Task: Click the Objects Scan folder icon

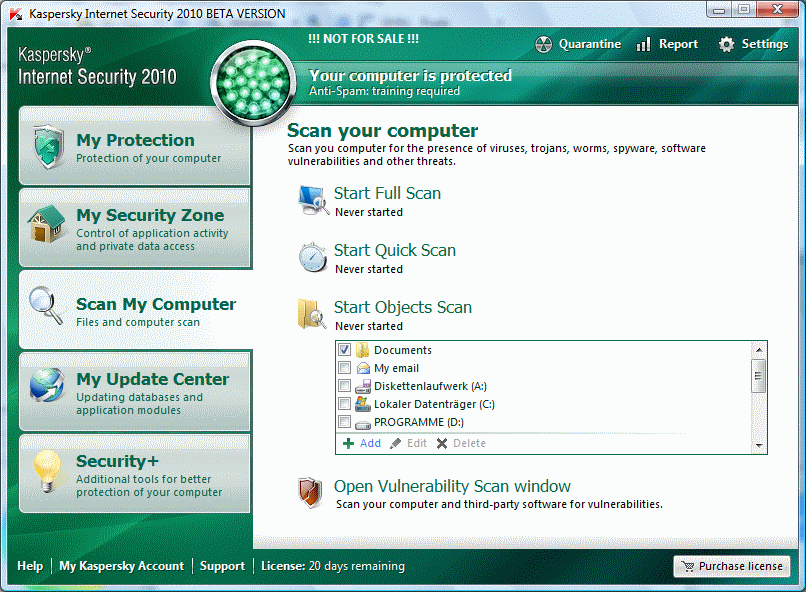Action: click(x=312, y=314)
